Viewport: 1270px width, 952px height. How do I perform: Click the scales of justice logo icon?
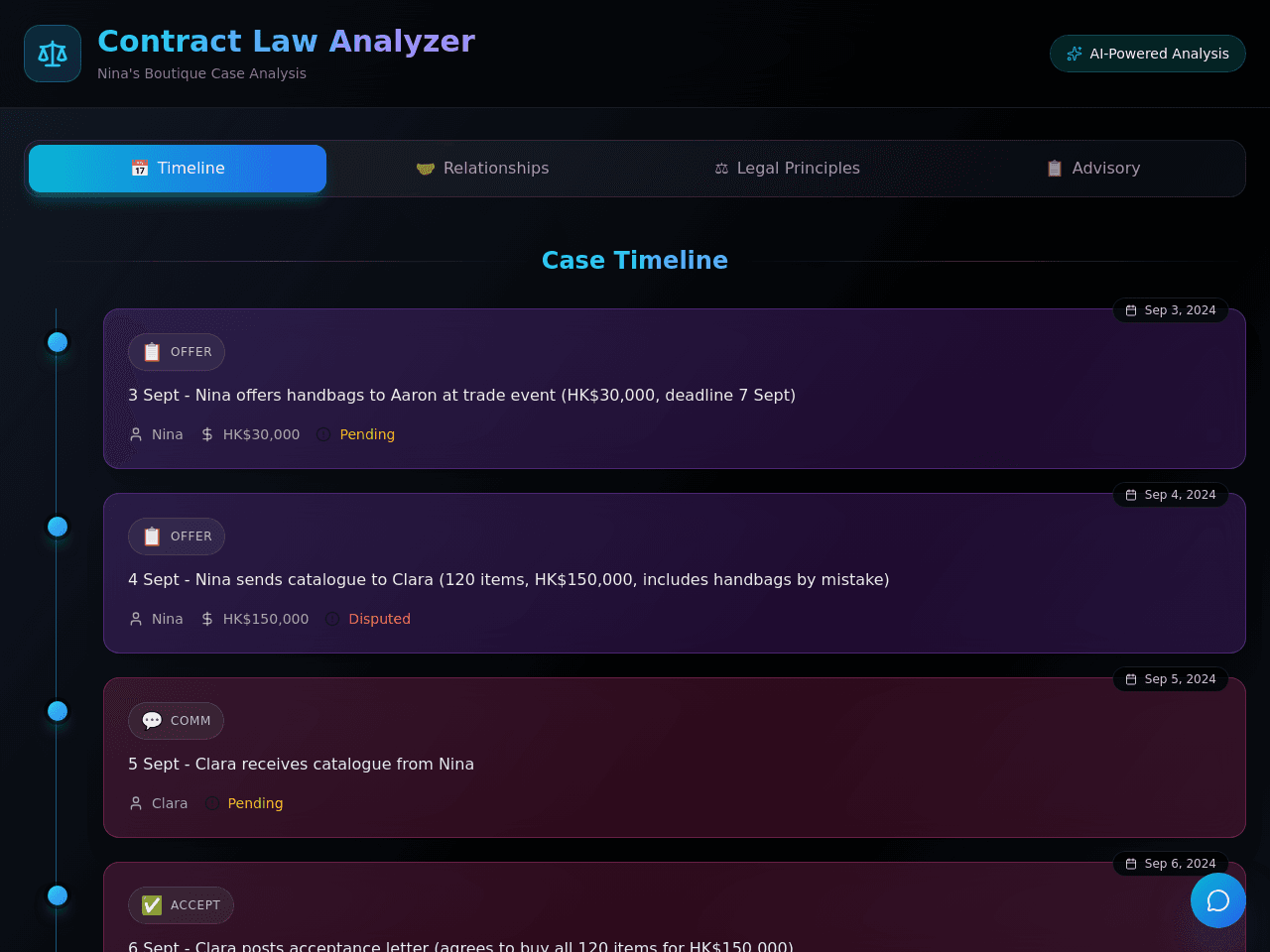click(53, 54)
